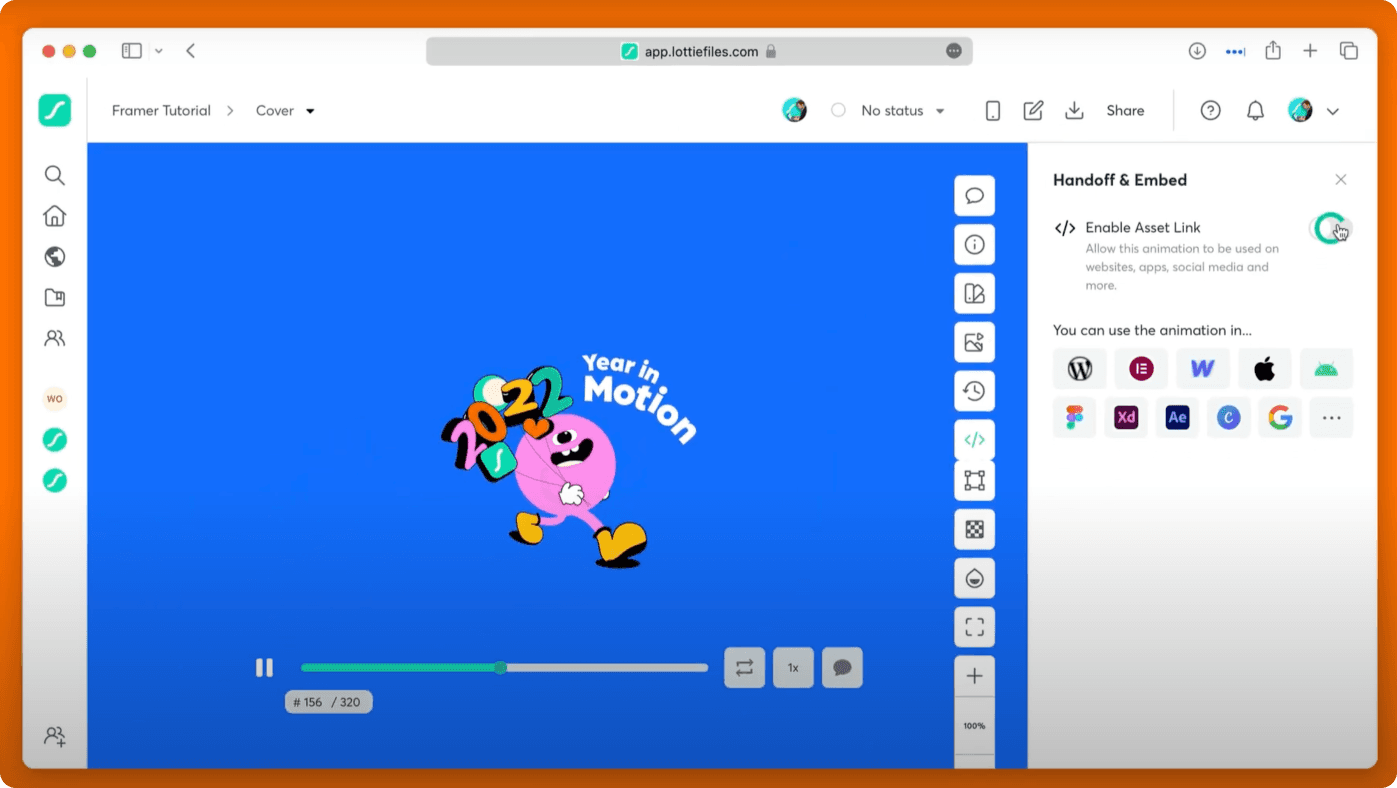Open the animation info panel icon
The width and height of the screenshot is (1397, 788).
974,245
